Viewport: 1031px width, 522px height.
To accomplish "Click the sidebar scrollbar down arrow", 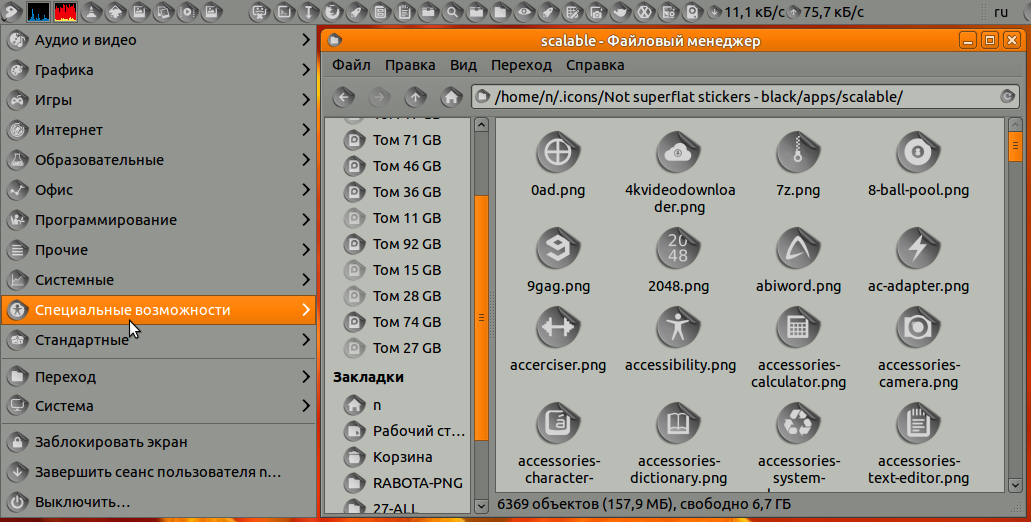I will click(x=481, y=506).
